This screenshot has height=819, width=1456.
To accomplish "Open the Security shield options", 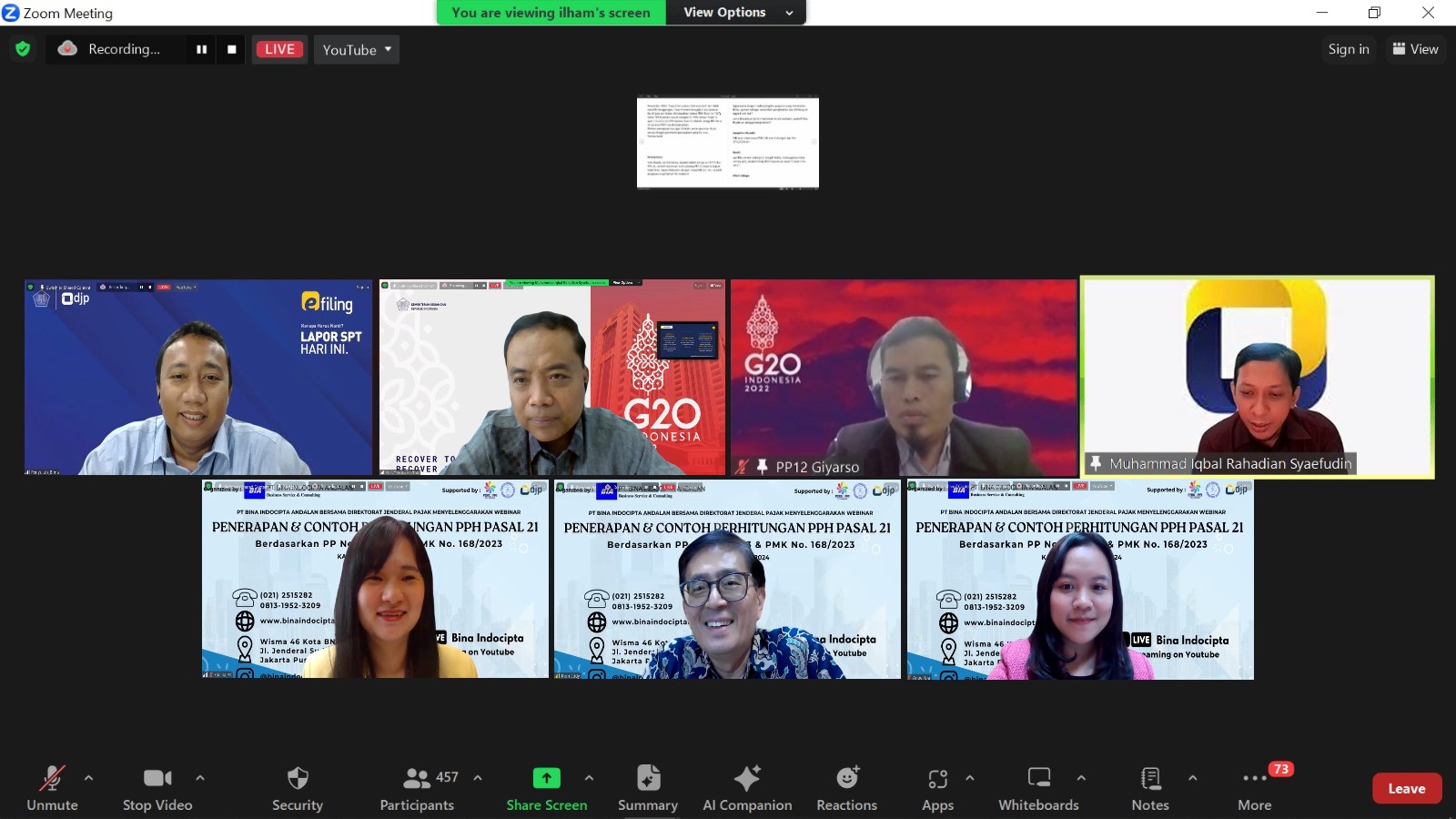I will [x=298, y=788].
